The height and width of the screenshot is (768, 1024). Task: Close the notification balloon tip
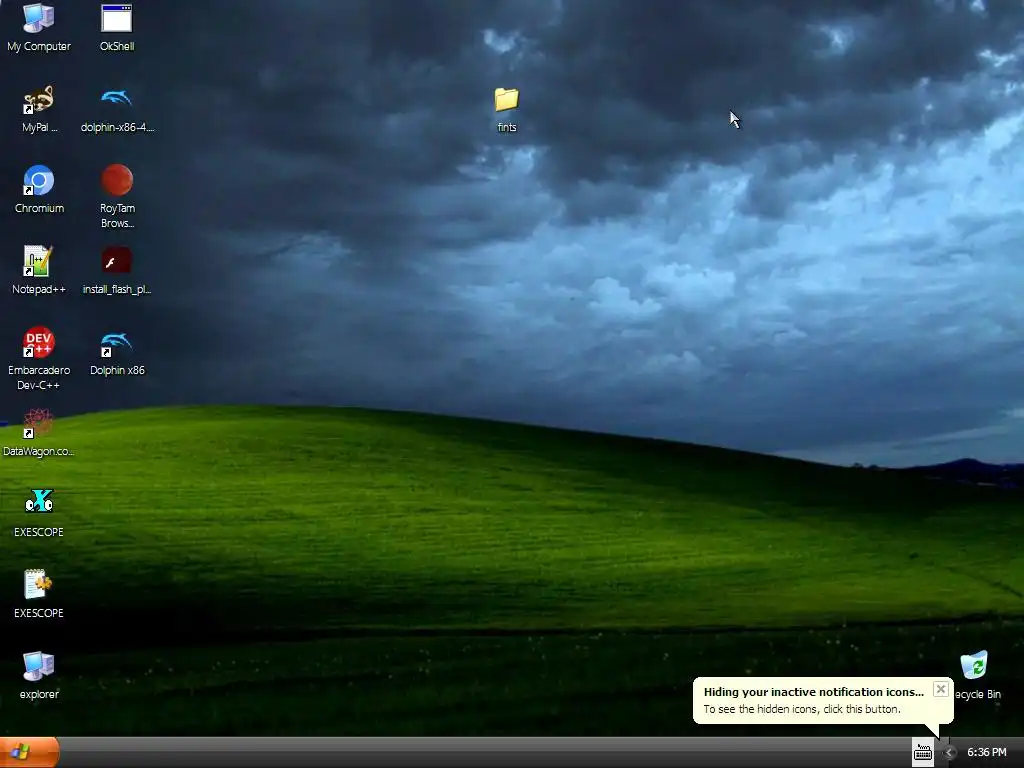pos(940,689)
